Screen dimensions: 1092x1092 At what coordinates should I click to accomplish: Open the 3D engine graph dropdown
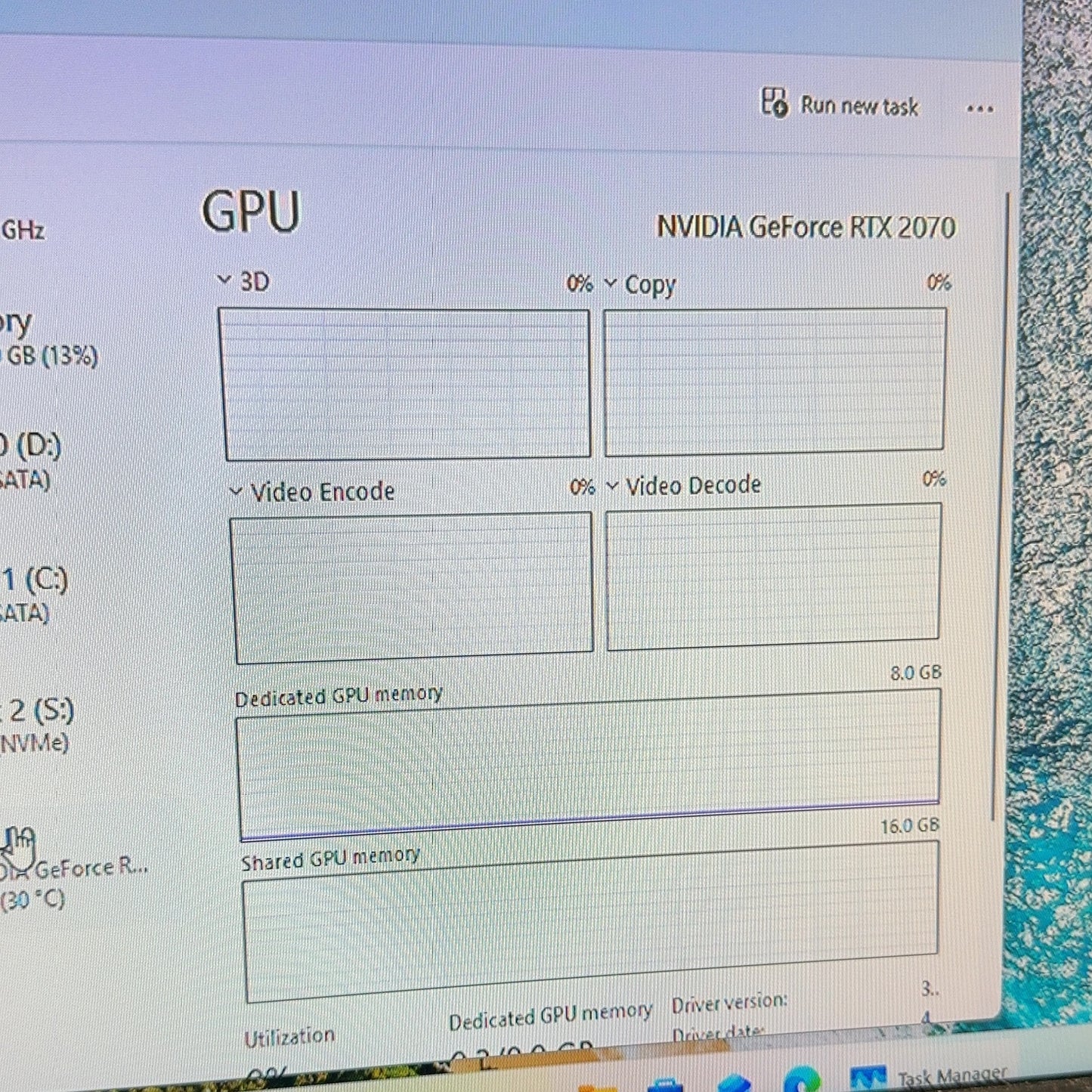[224, 280]
